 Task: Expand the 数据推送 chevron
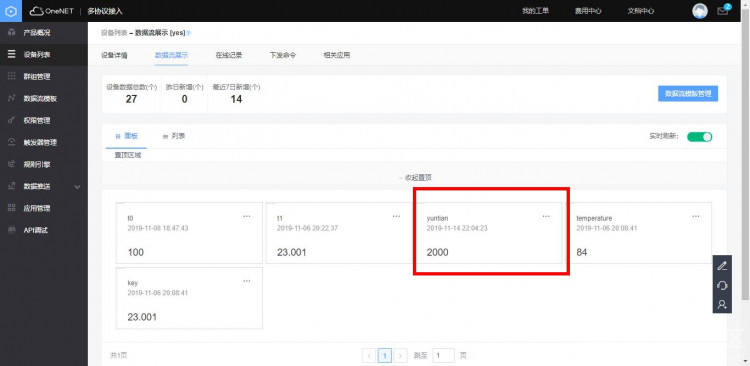tap(77, 187)
